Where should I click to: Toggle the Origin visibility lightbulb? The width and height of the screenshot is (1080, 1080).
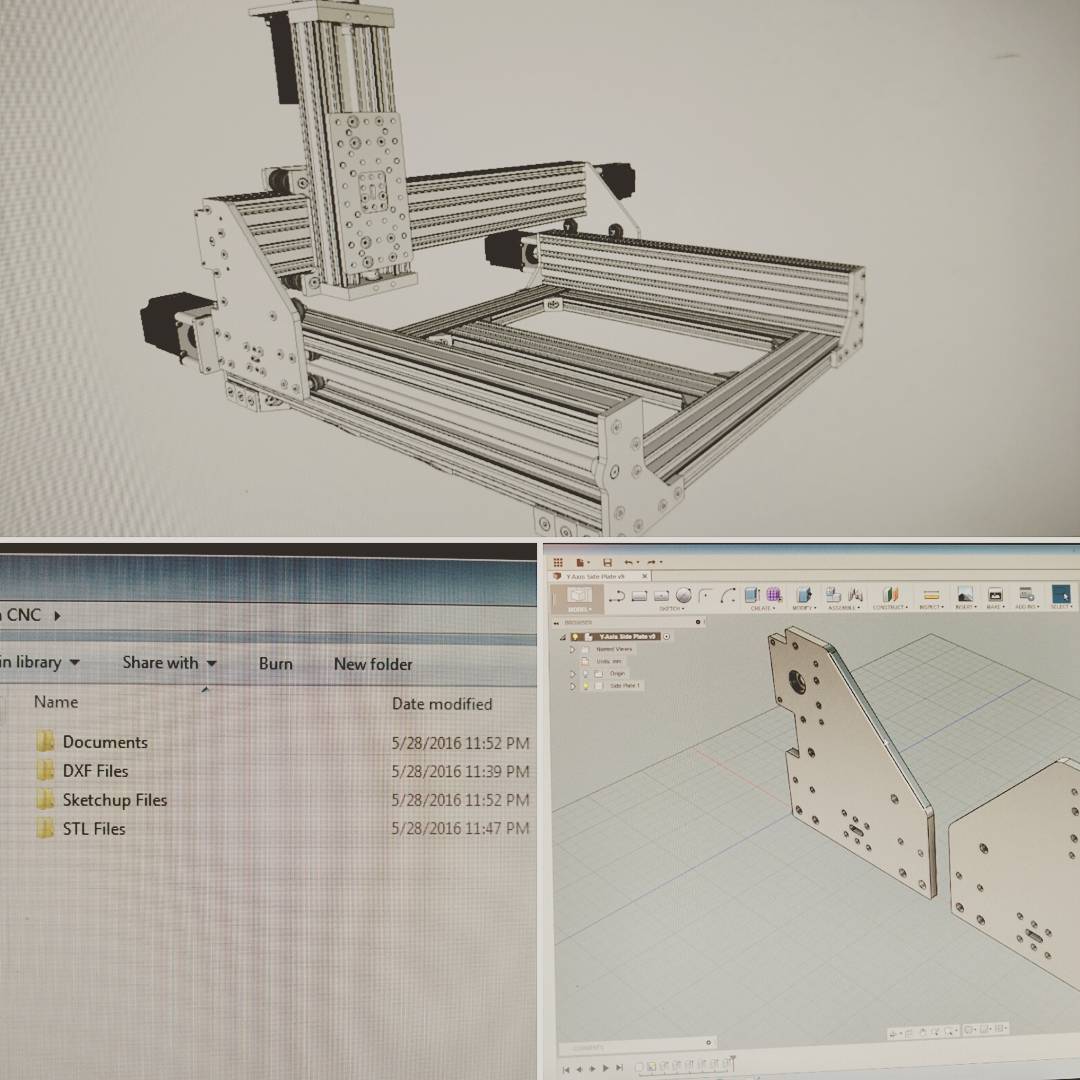click(x=585, y=674)
